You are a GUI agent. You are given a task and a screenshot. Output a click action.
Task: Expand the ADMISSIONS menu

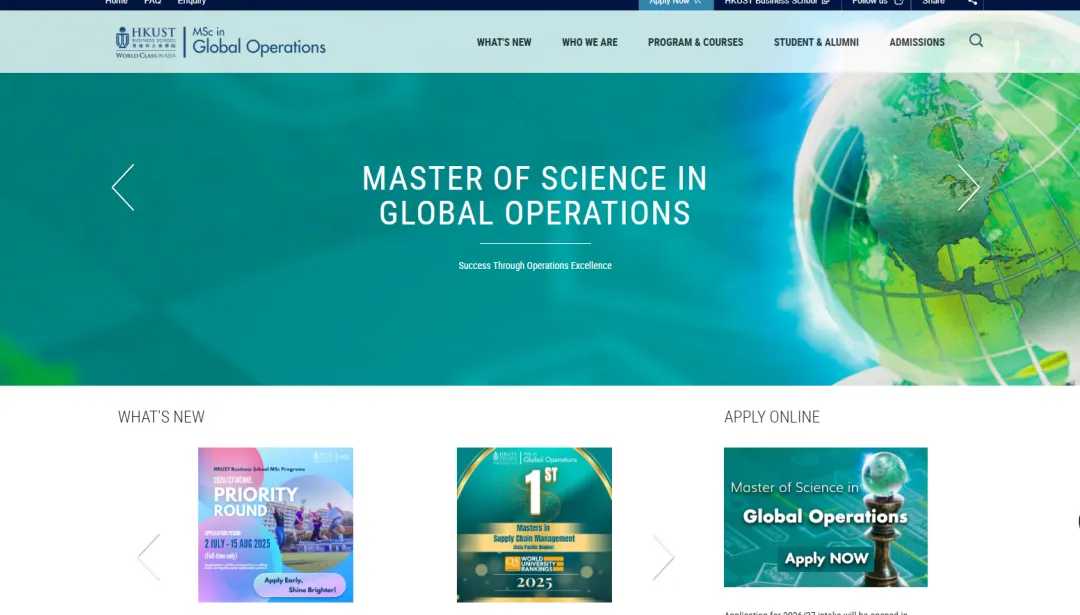tap(916, 42)
